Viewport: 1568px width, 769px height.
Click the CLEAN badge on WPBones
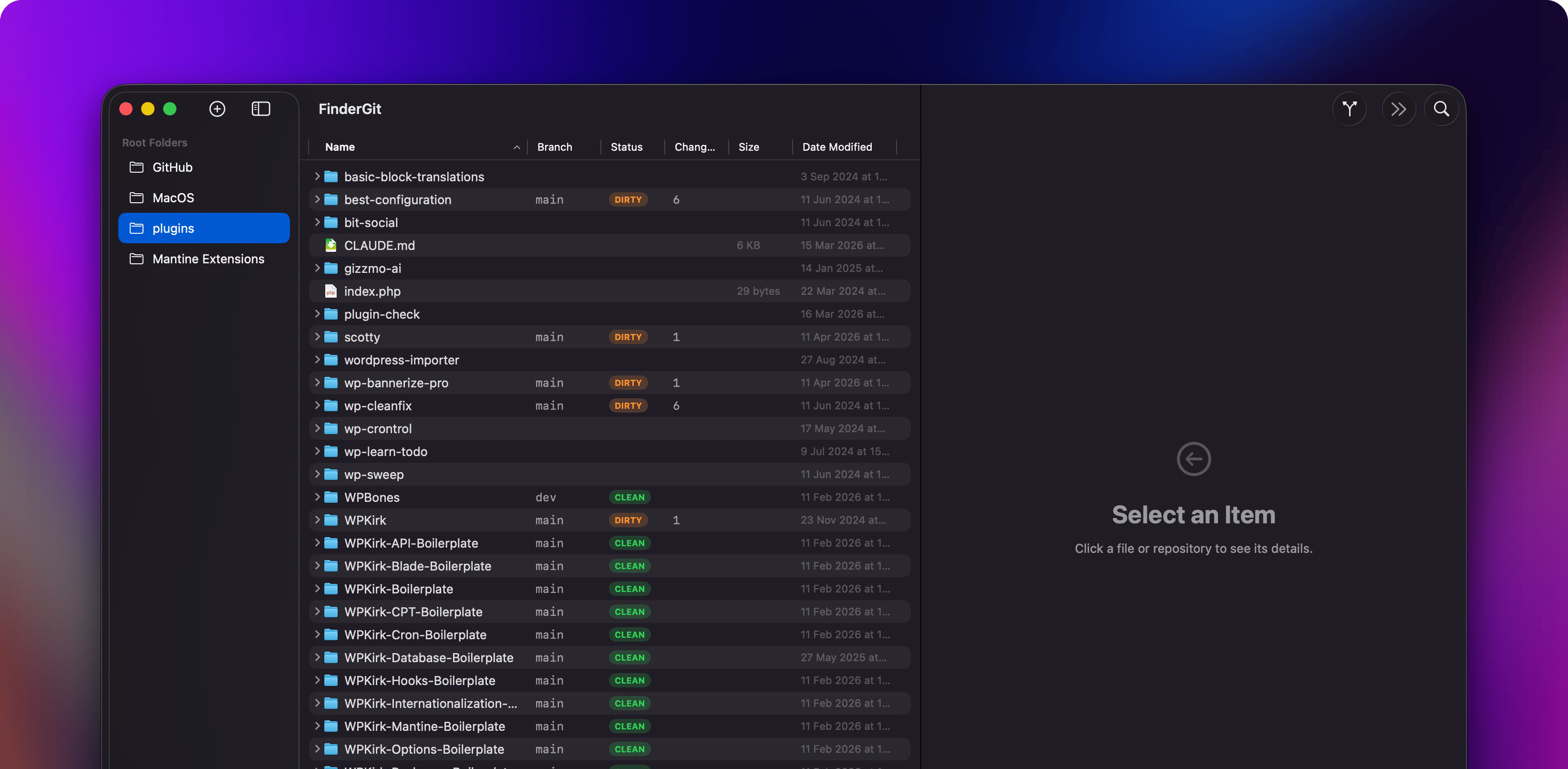pos(629,498)
